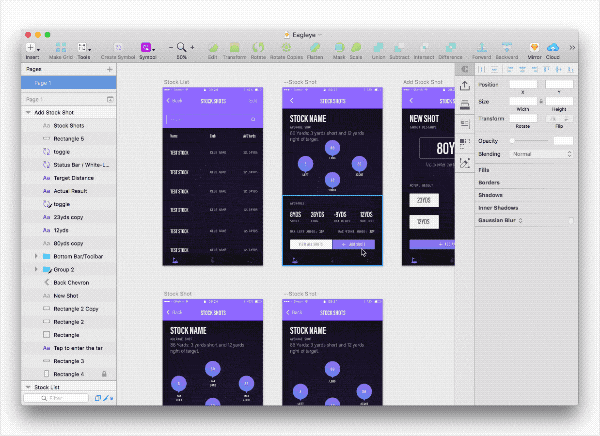Toggle the Gaussian Blur checkbox

[x=571, y=220]
